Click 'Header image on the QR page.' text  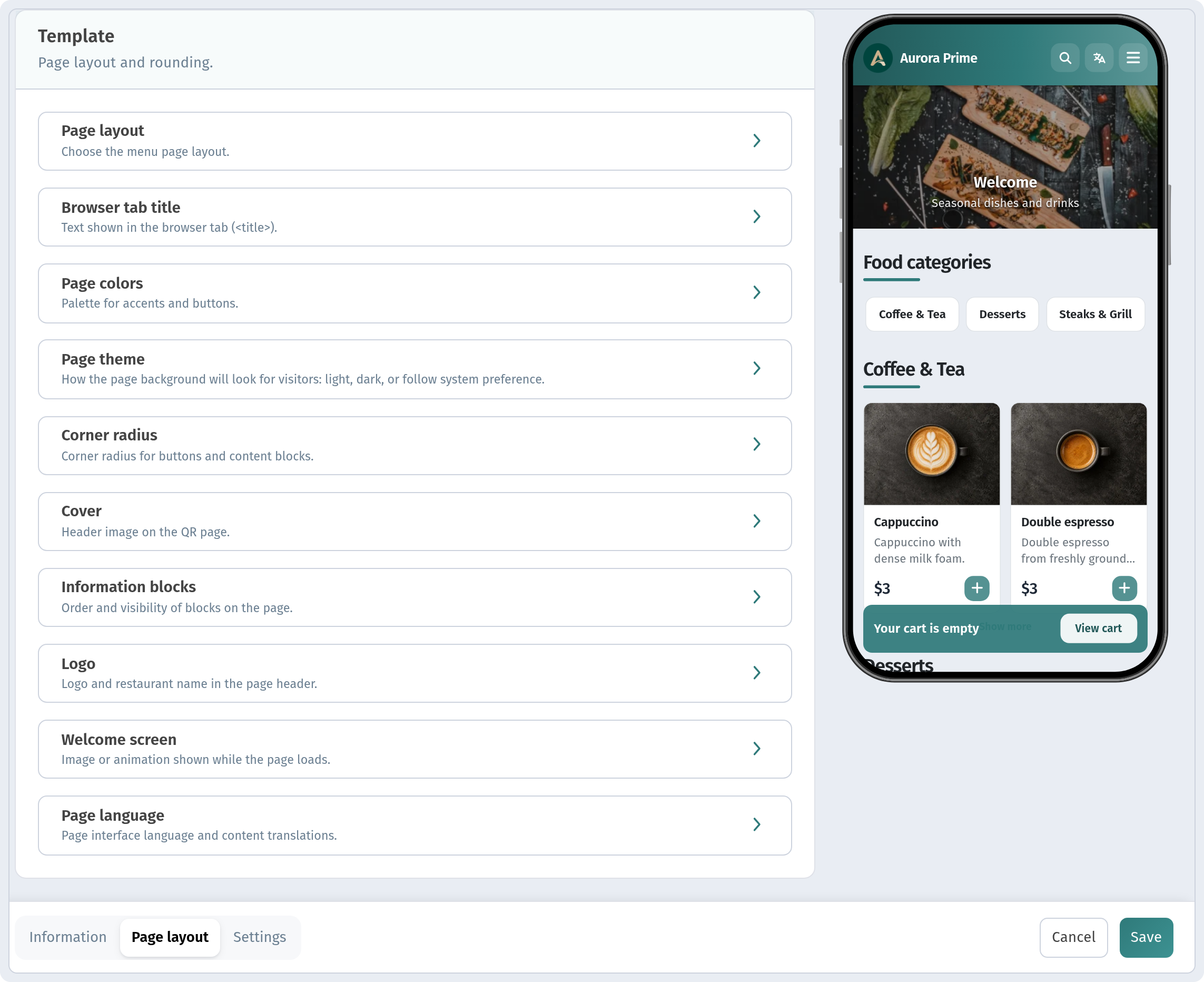pyautogui.click(x=145, y=532)
